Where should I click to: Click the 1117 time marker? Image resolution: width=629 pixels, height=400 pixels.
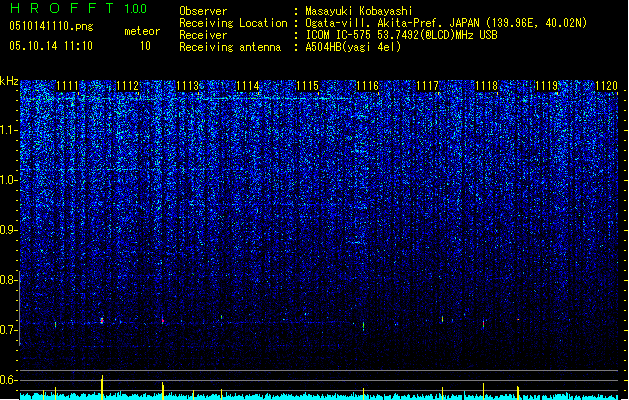pos(428,86)
